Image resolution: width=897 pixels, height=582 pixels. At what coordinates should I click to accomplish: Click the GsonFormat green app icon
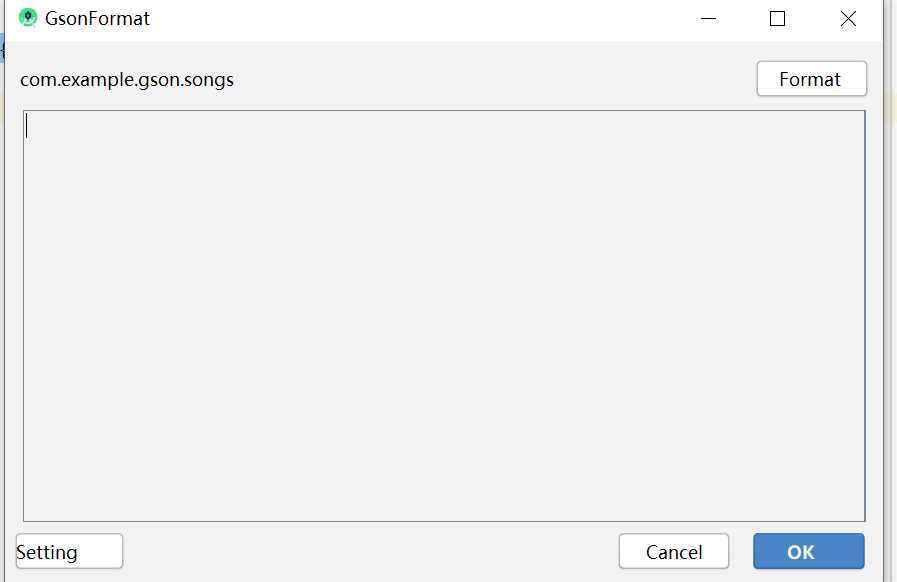(27, 18)
